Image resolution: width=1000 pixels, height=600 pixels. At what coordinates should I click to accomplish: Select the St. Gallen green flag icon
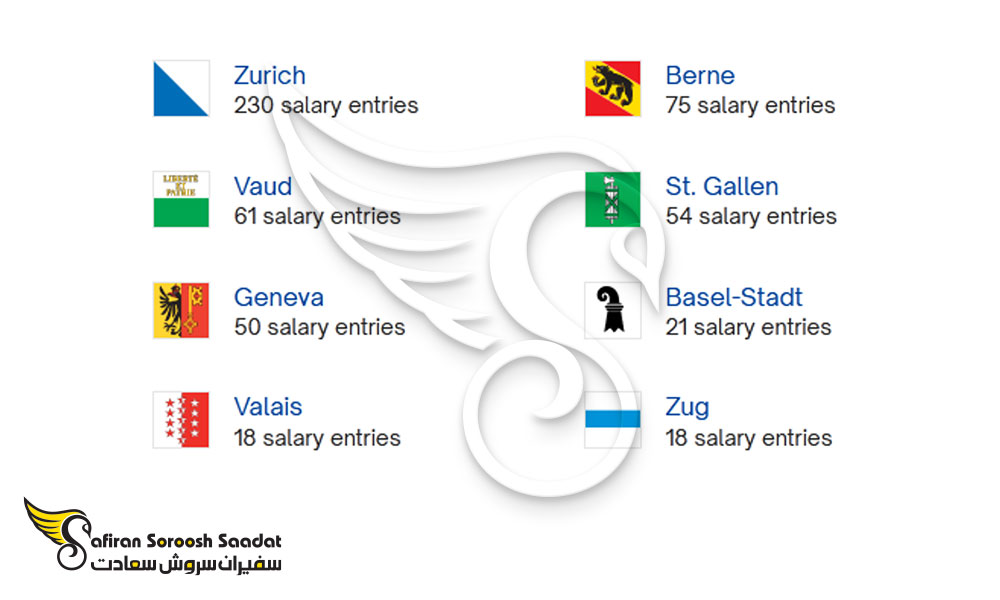tap(613, 199)
